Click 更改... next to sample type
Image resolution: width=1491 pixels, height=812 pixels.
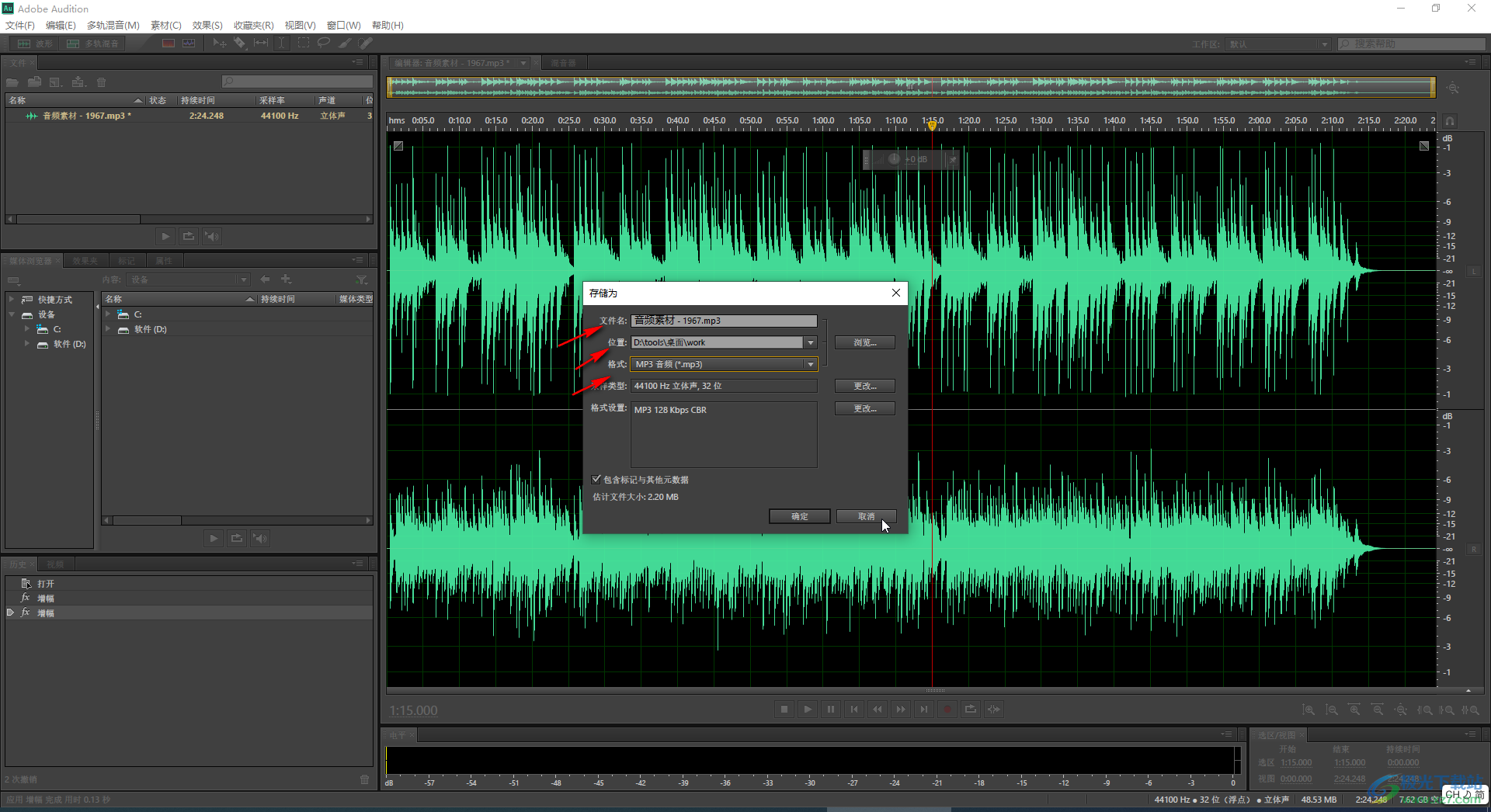click(x=865, y=386)
